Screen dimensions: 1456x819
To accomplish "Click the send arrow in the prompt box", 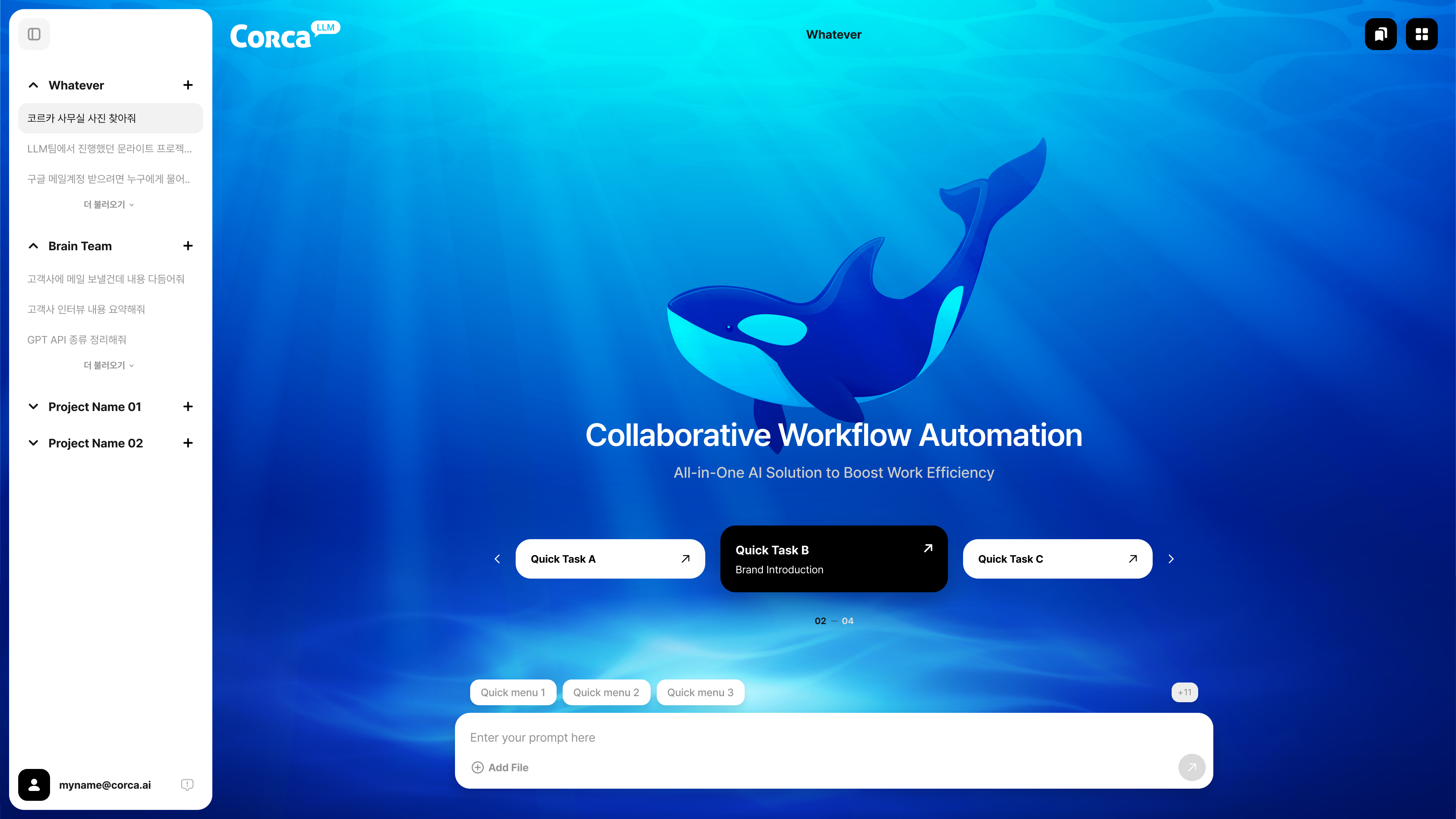I will (1191, 767).
